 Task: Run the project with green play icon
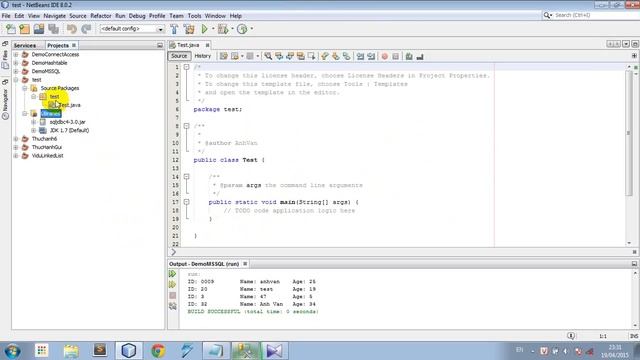pyautogui.click(x=204, y=29)
